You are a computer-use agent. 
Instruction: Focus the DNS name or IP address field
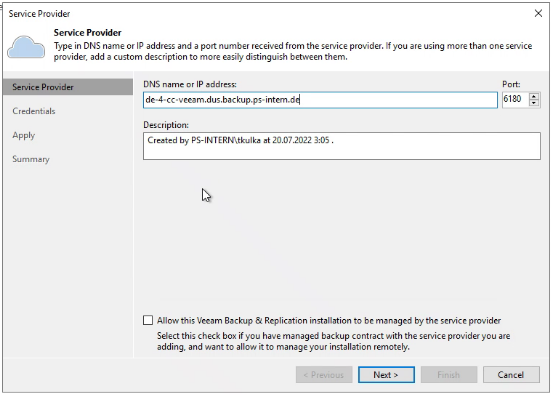[320, 100]
